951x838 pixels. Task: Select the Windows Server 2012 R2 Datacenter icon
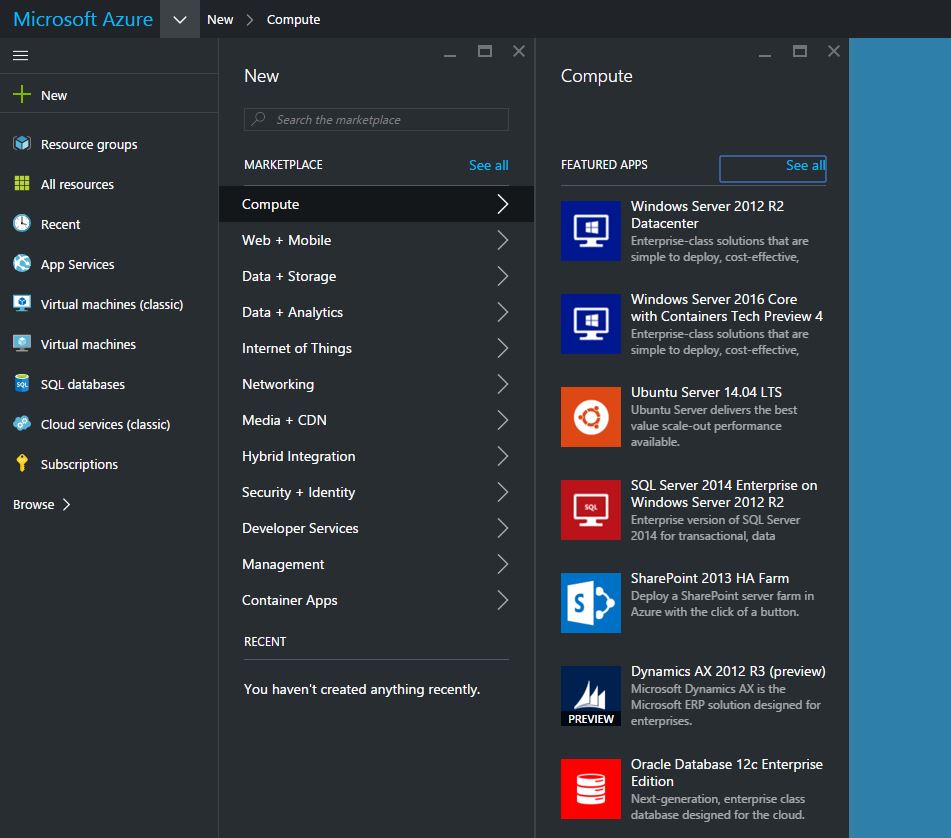click(x=590, y=231)
